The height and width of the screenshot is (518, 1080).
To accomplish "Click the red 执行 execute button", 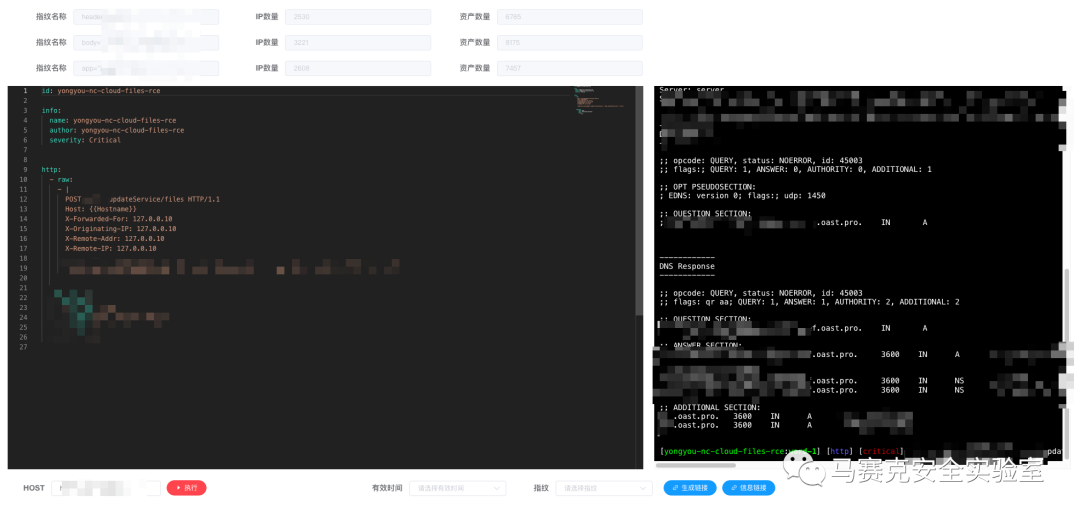I will click(186, 488).
